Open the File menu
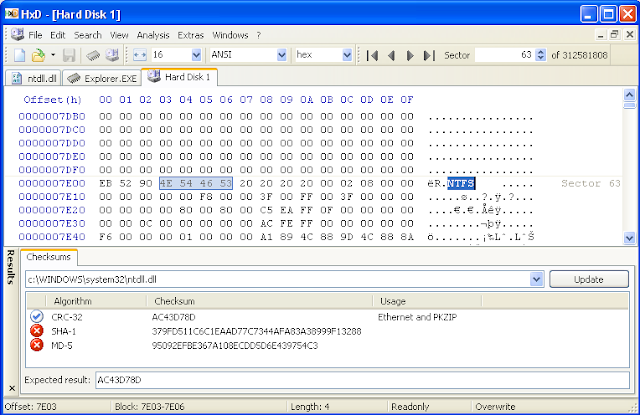This screenshot has width=640, height=415. (35, 35)
